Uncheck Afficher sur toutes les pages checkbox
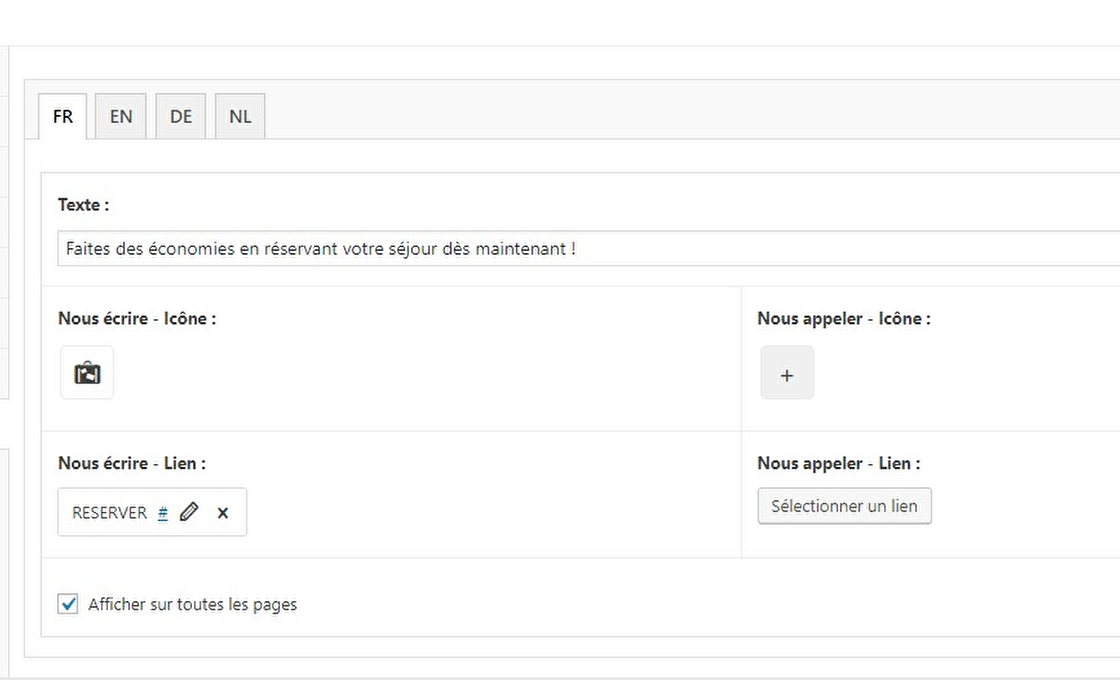1120x680 pixels. pos(68,604)
